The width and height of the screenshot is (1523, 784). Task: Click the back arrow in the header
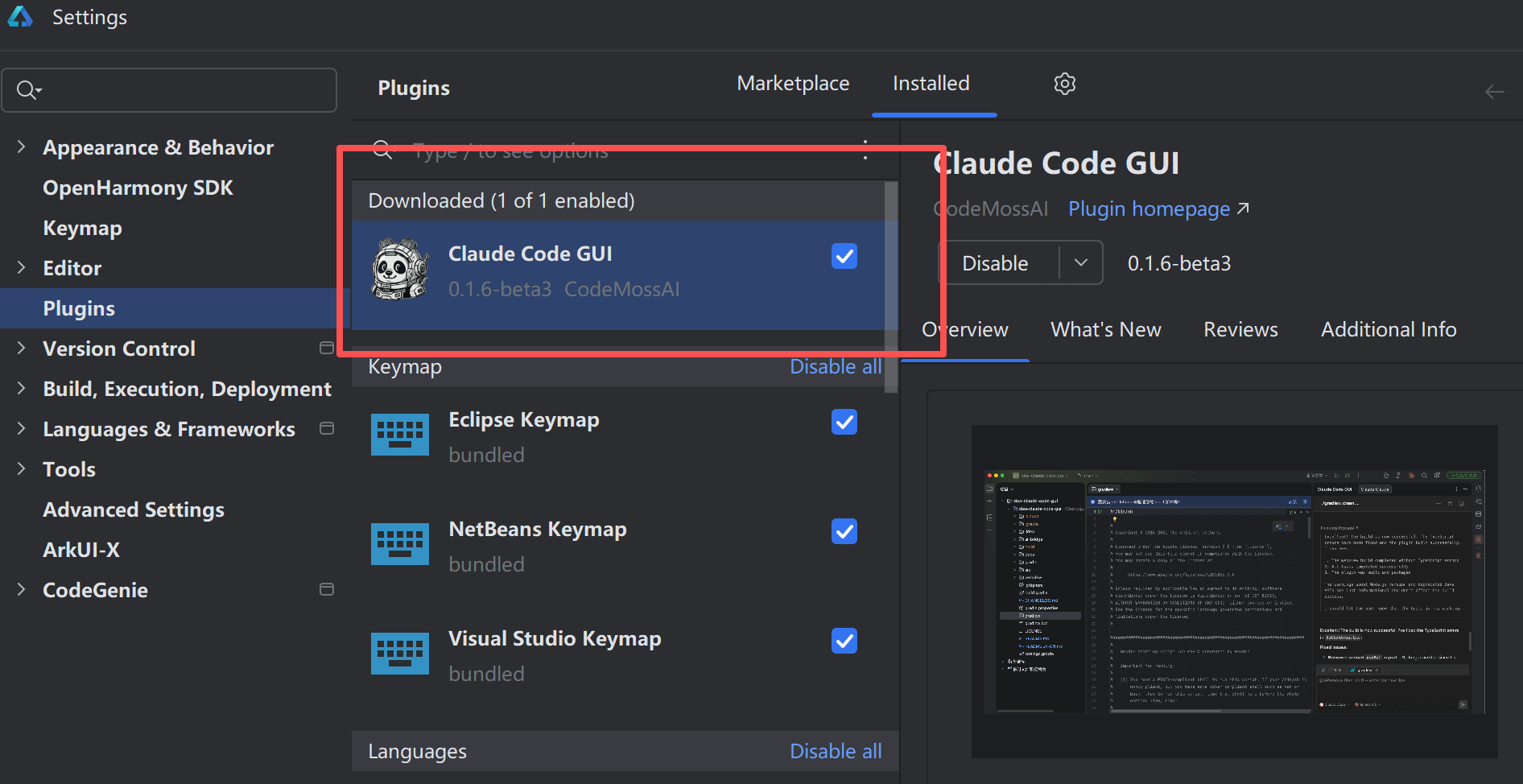1495,92
